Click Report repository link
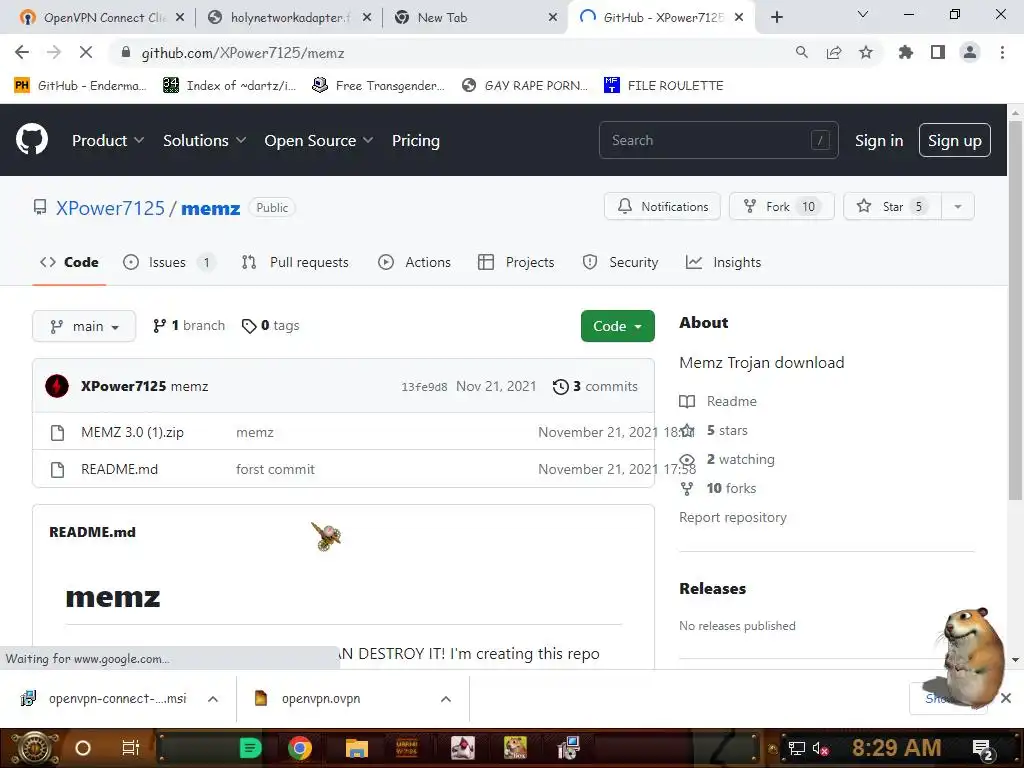Screen dimensions: 1024x768 click(x=733, y=517)
